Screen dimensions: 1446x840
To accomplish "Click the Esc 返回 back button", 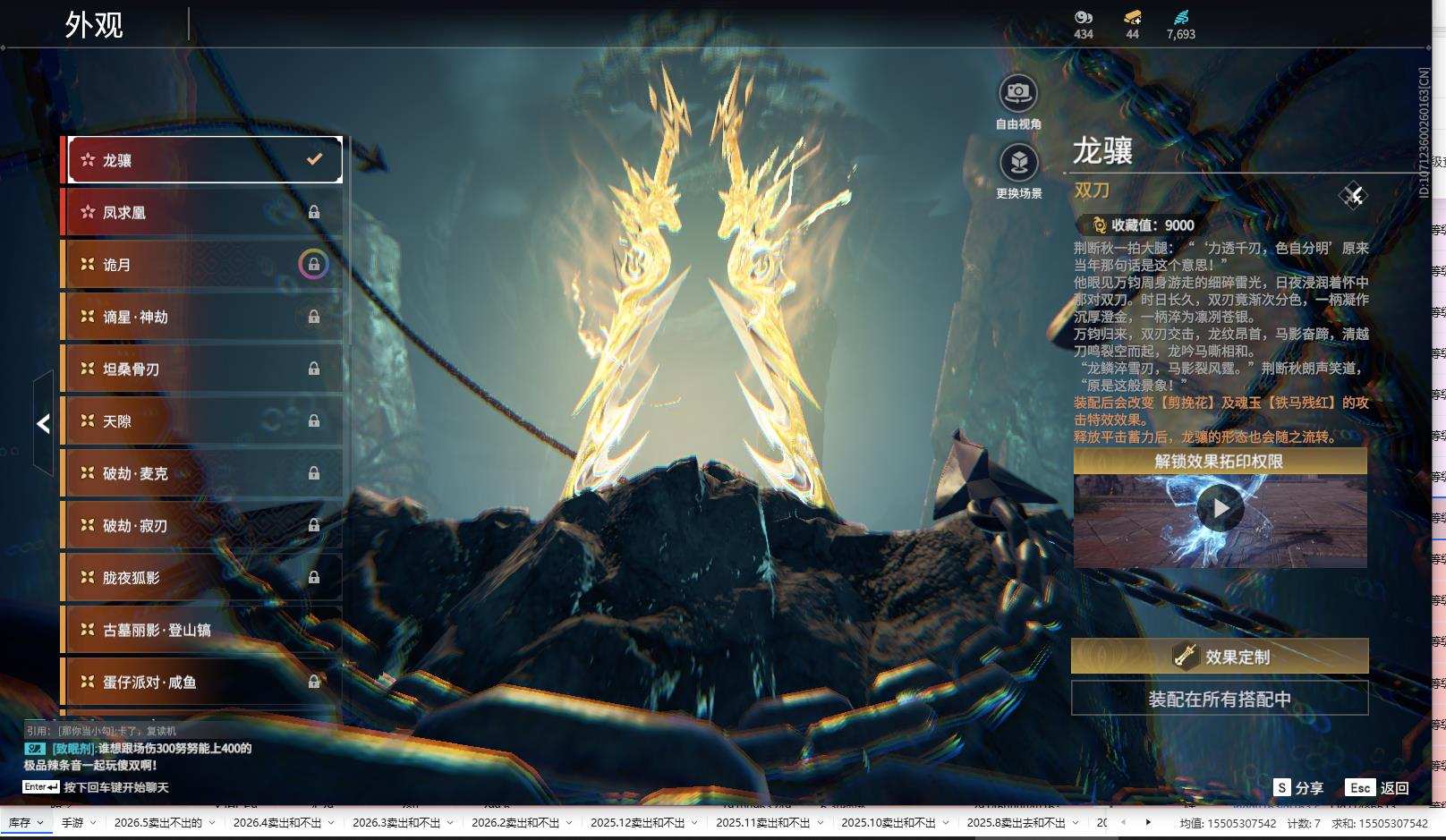I will [x=1377, y=787].
